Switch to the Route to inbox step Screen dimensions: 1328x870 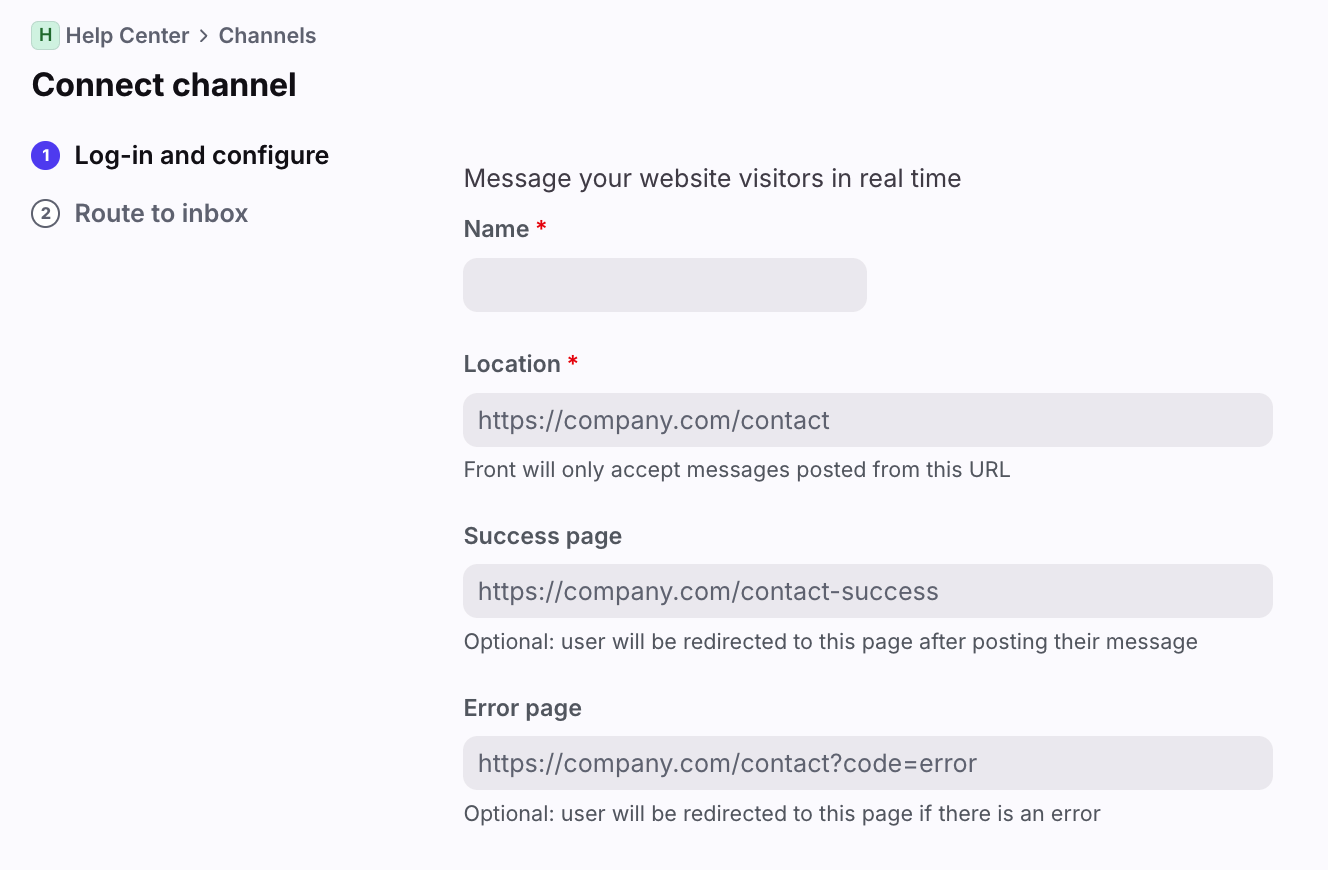coord(161,214)
